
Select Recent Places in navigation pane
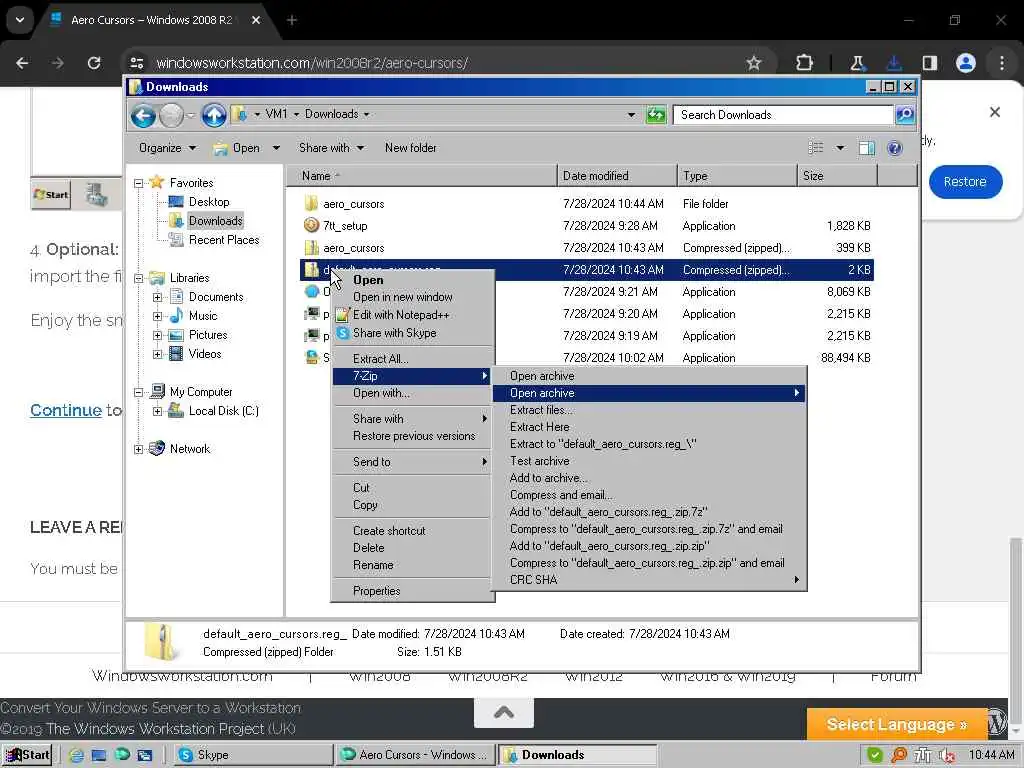tap(224, 240)
